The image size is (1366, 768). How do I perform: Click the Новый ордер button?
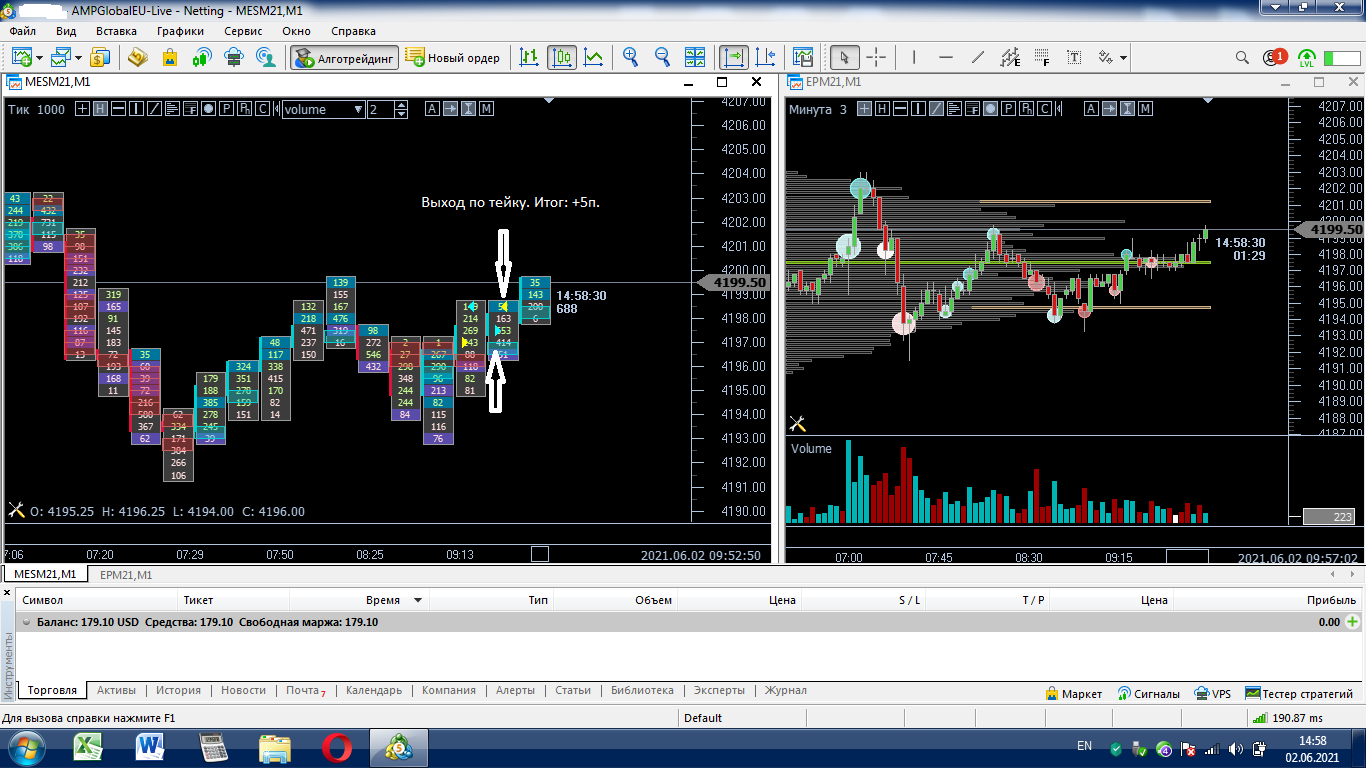point(453,58)
